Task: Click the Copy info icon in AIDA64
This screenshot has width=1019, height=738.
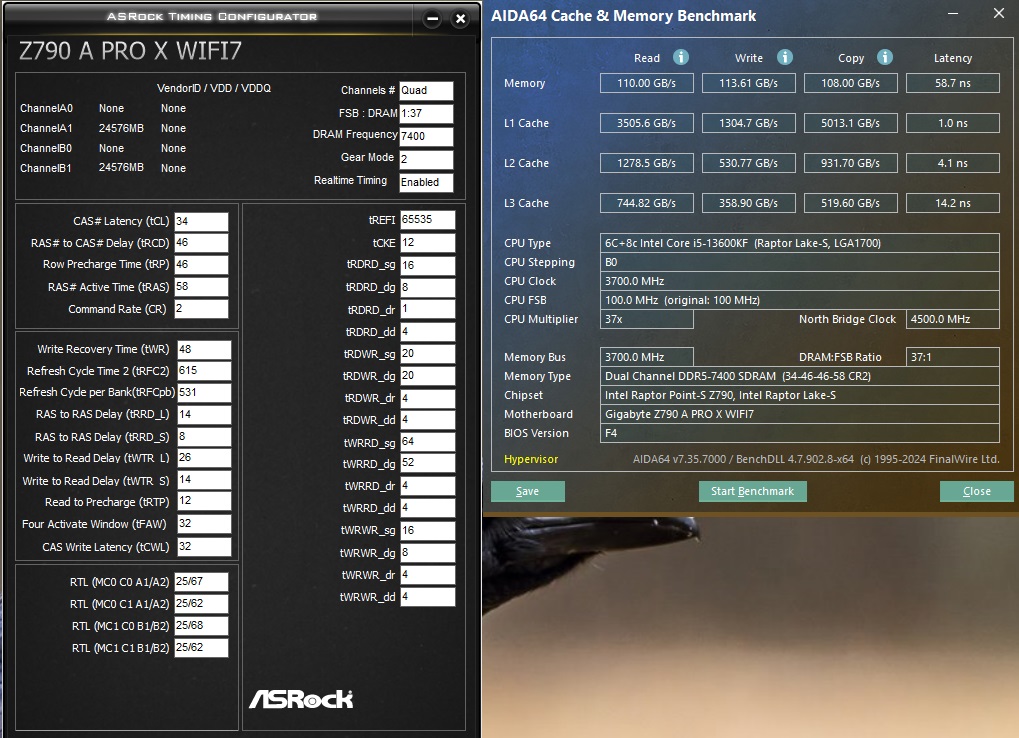Action: [884, 57]
